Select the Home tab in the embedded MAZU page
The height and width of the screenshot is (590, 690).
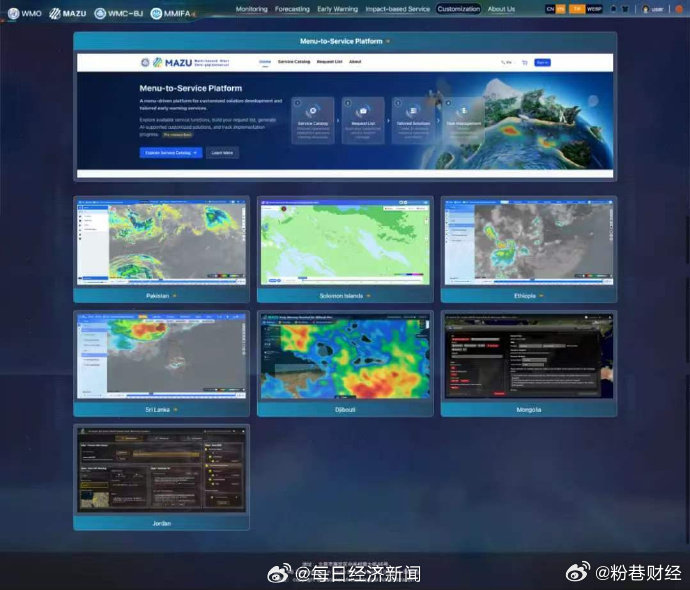(265, 62)
